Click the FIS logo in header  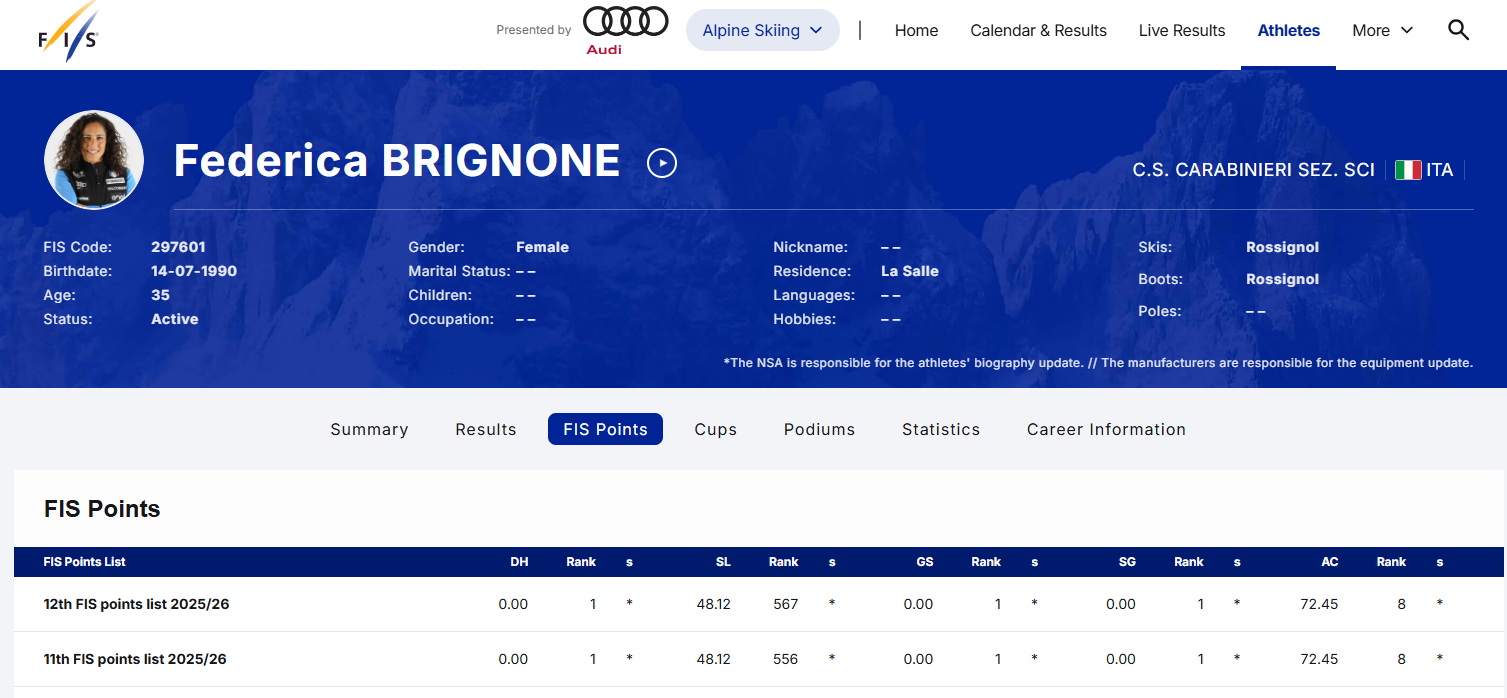[x=68, y=32]
